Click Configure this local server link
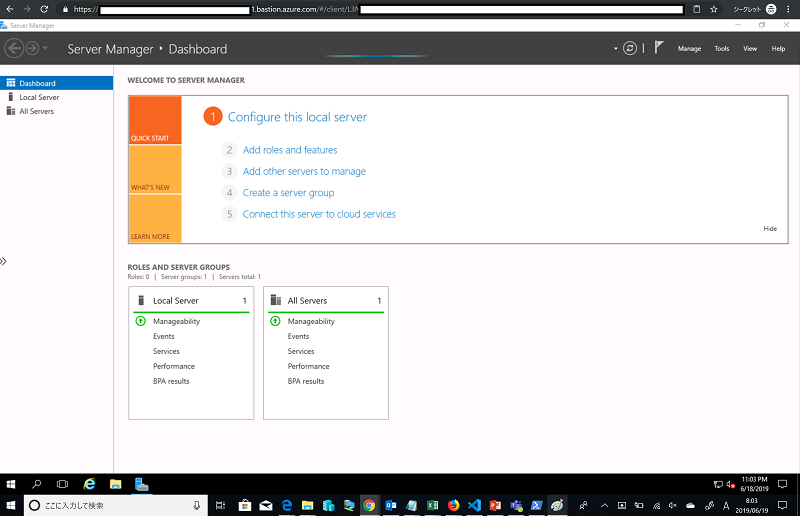The height and width of the screenshot is (516, 800). [297, 117]
